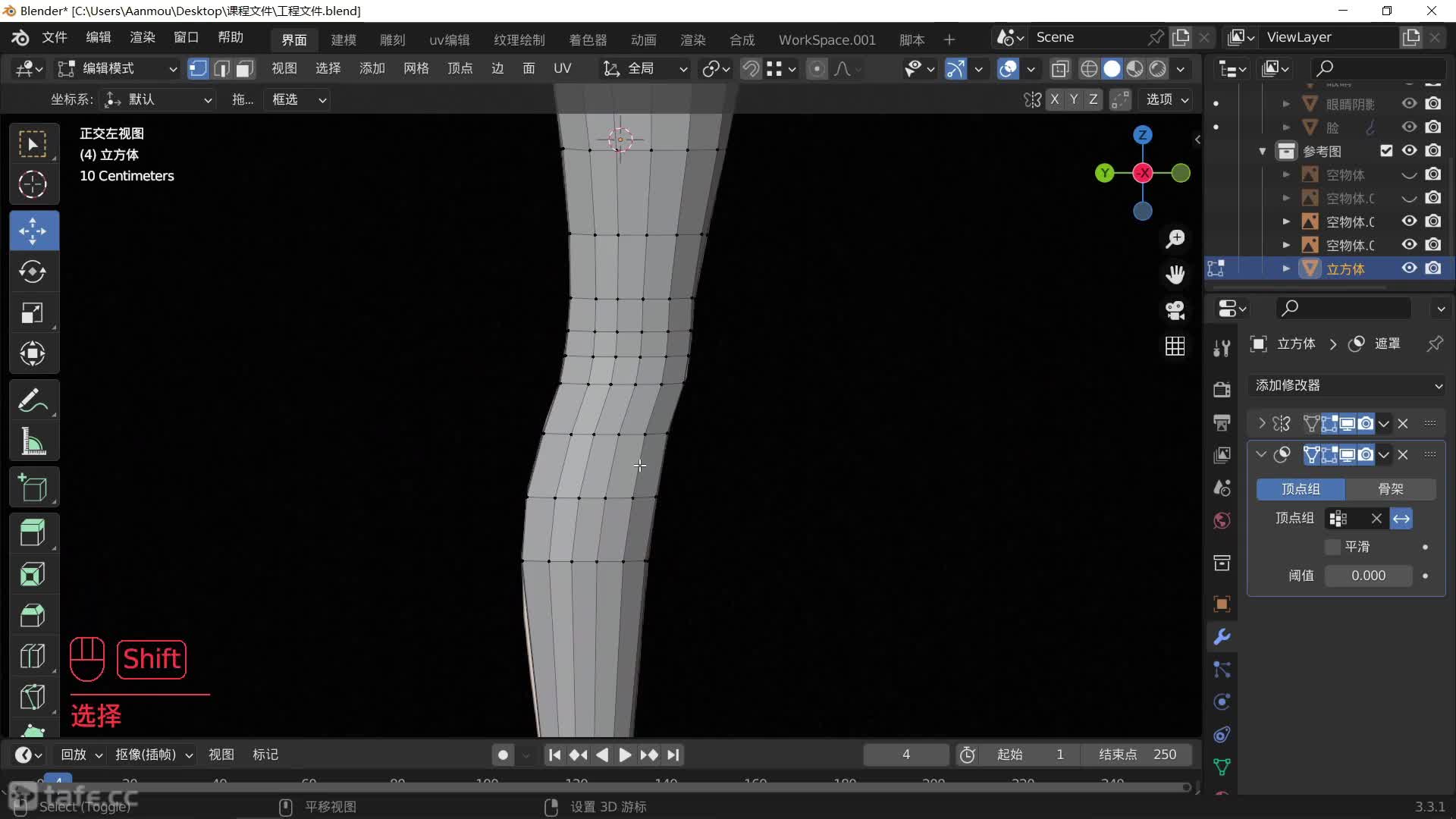
Task: Switch to the uv编辑 workspace tab
Action: [450, 39]
